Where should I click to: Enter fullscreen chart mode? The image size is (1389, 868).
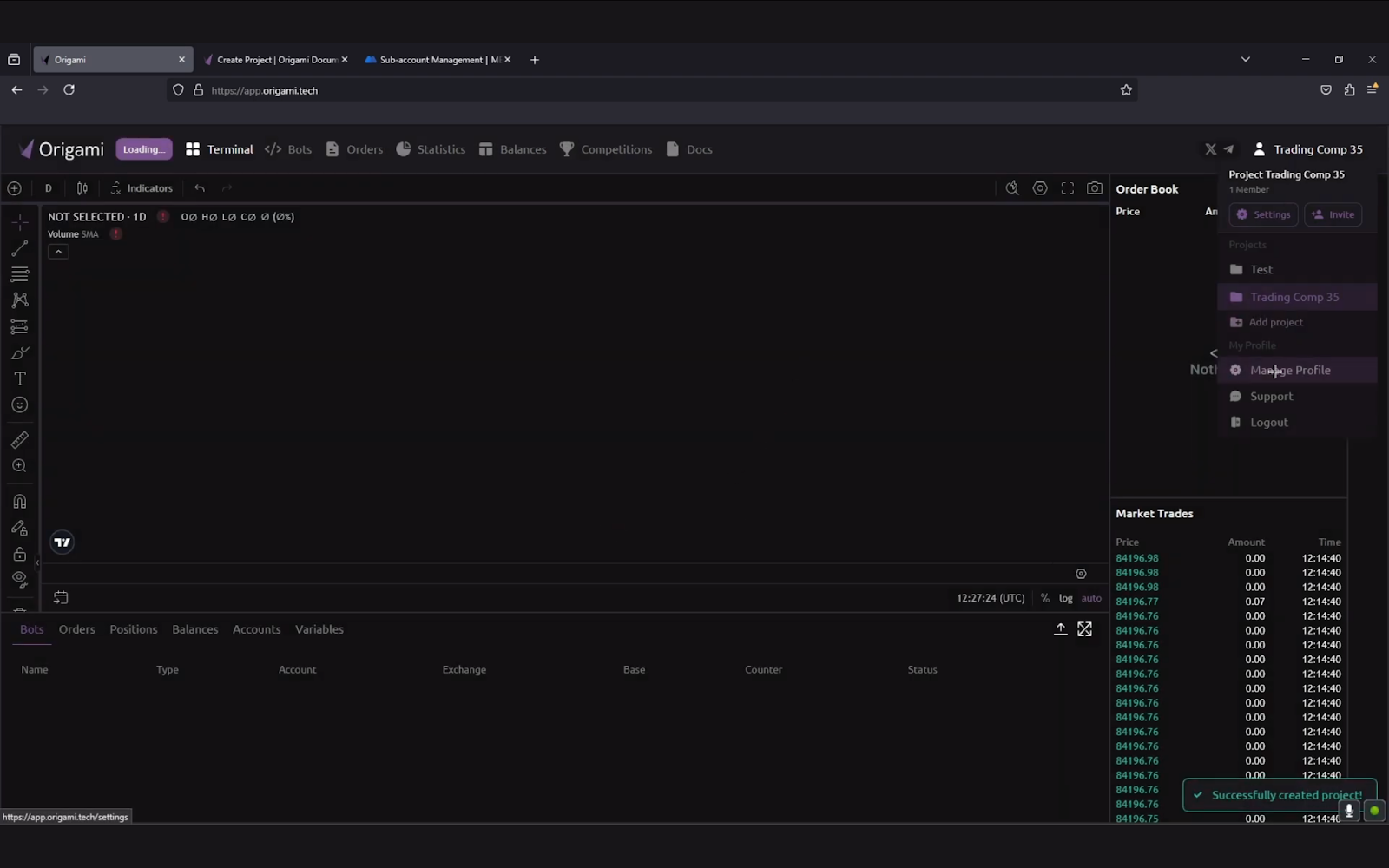1068,188
